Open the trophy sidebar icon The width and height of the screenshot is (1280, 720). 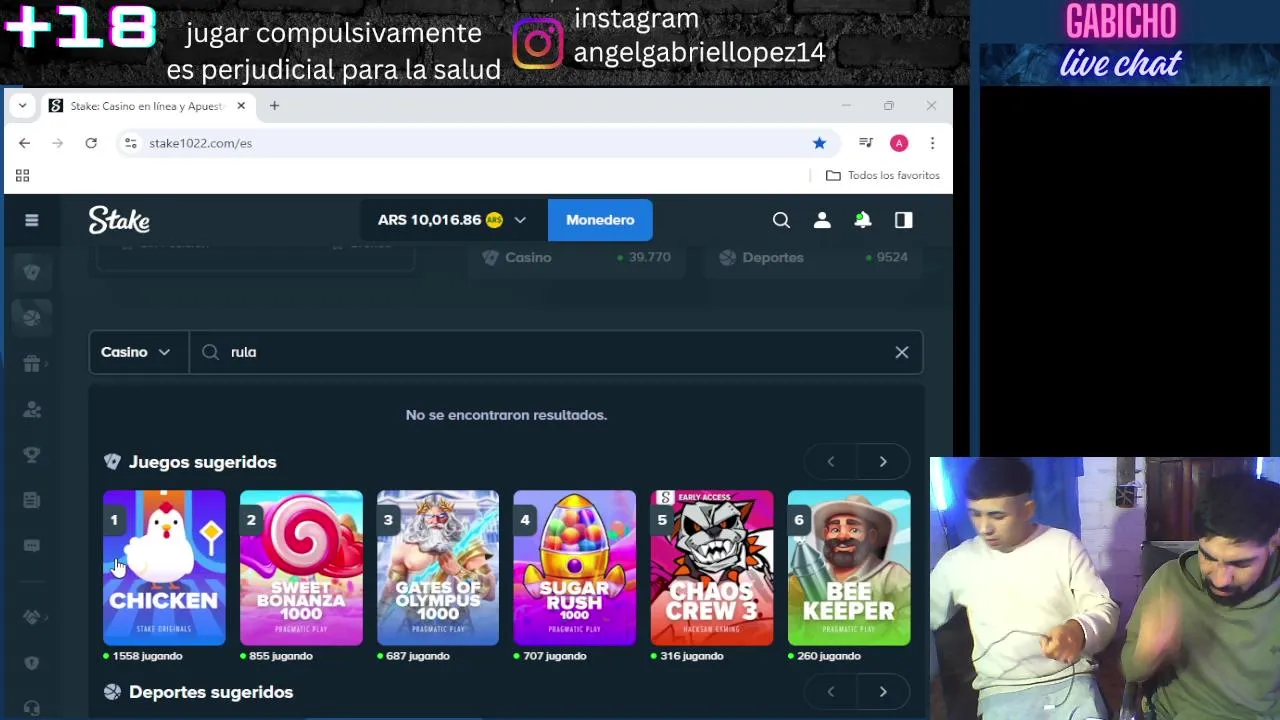(x=32, y=455)
